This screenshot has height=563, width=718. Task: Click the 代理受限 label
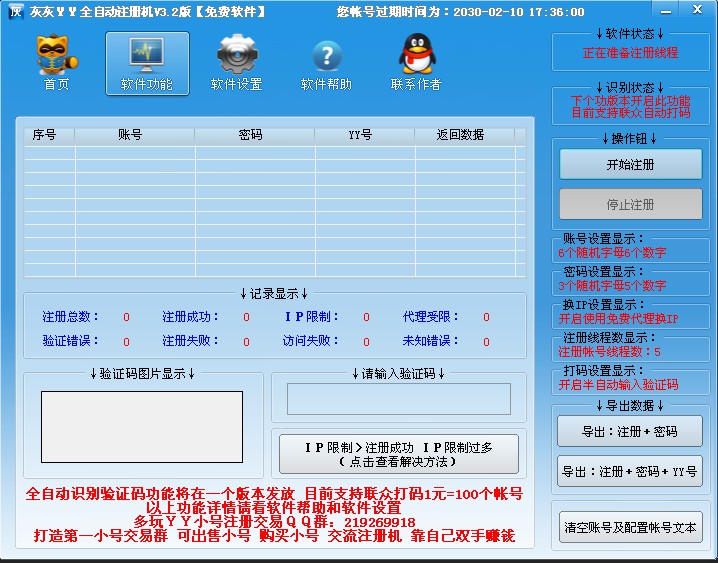[x=430, y=316]
